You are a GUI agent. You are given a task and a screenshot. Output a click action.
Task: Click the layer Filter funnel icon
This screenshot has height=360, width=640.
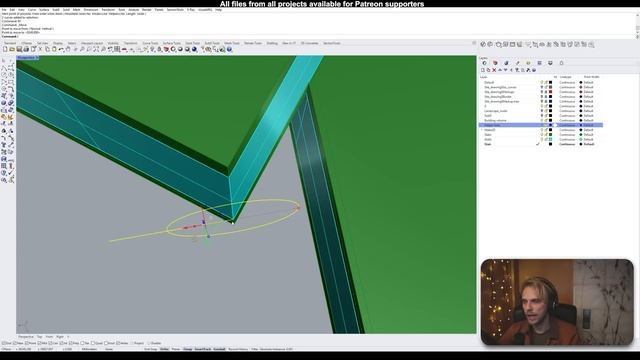coord(517,70)
